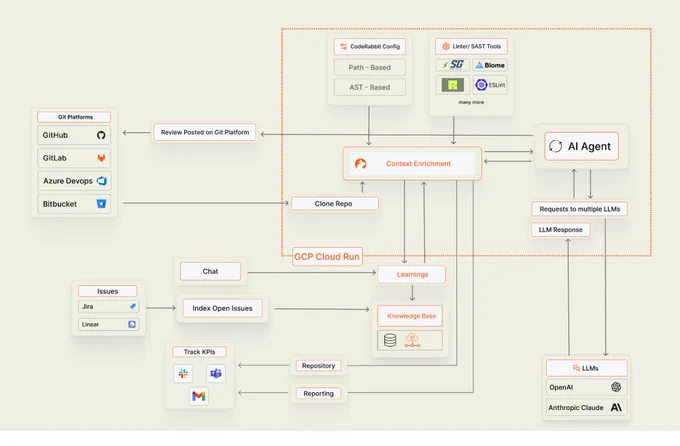Click the Path - Based box

[x=369, y=68]
